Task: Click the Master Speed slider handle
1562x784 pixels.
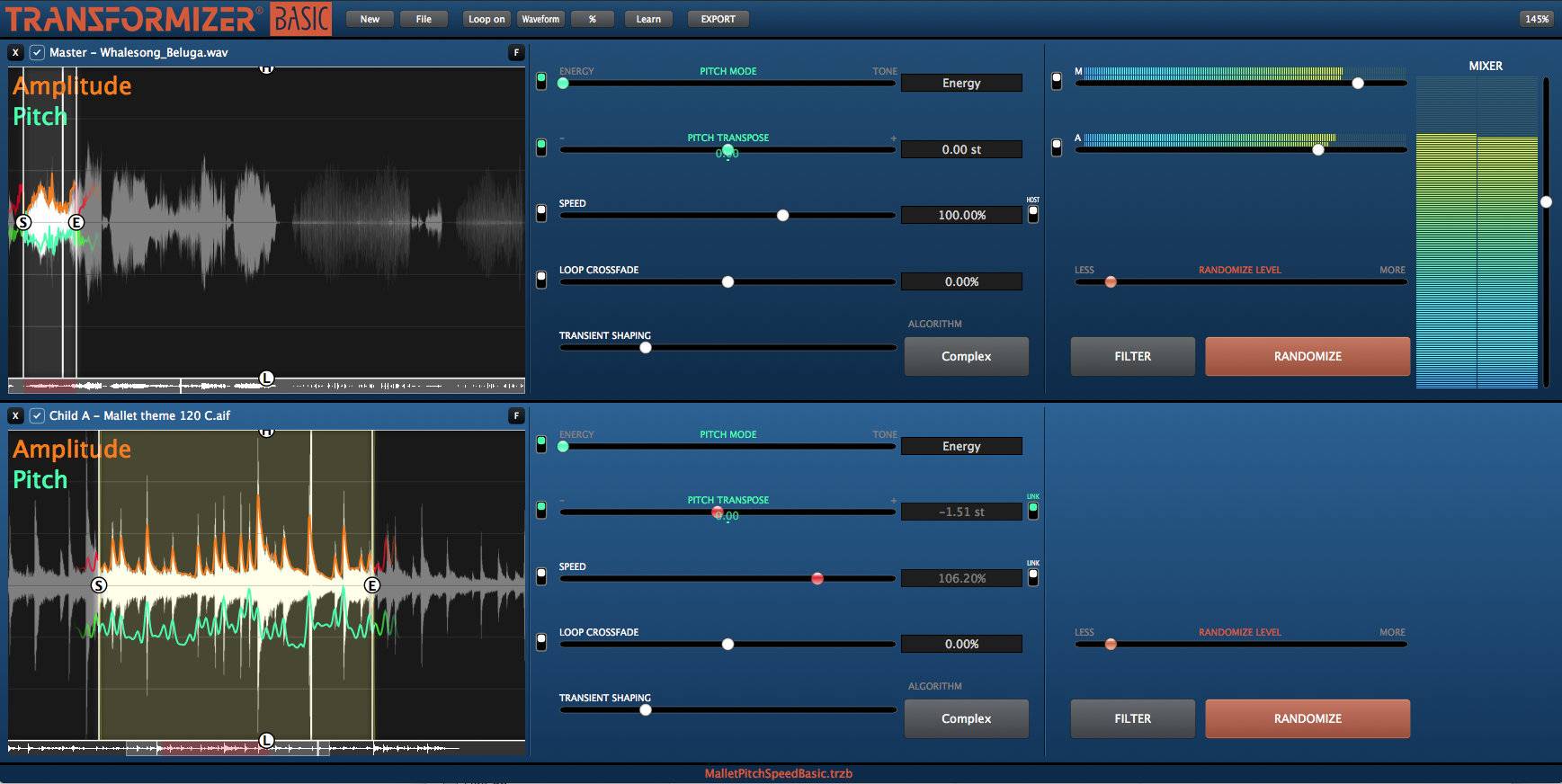Action: [782, 216]
